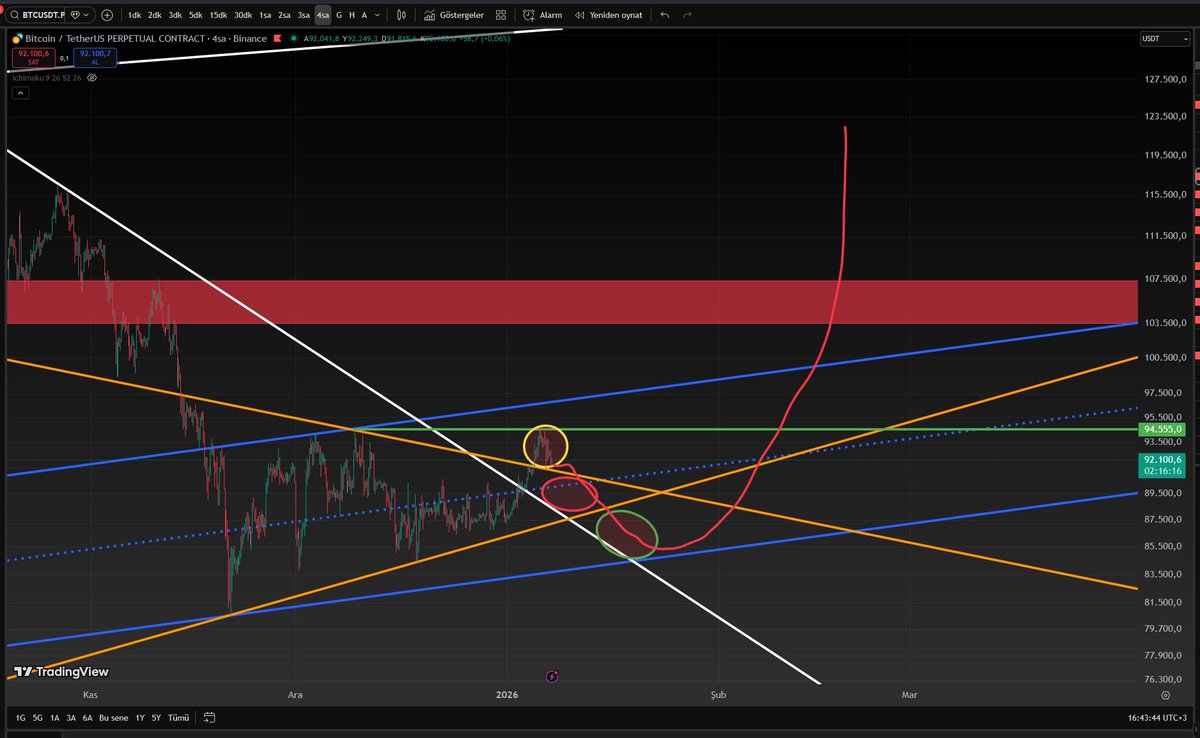The image size is (1200, 738).
Task: Open the go-to-date calendar icon
Action: (x=209, y=717)
